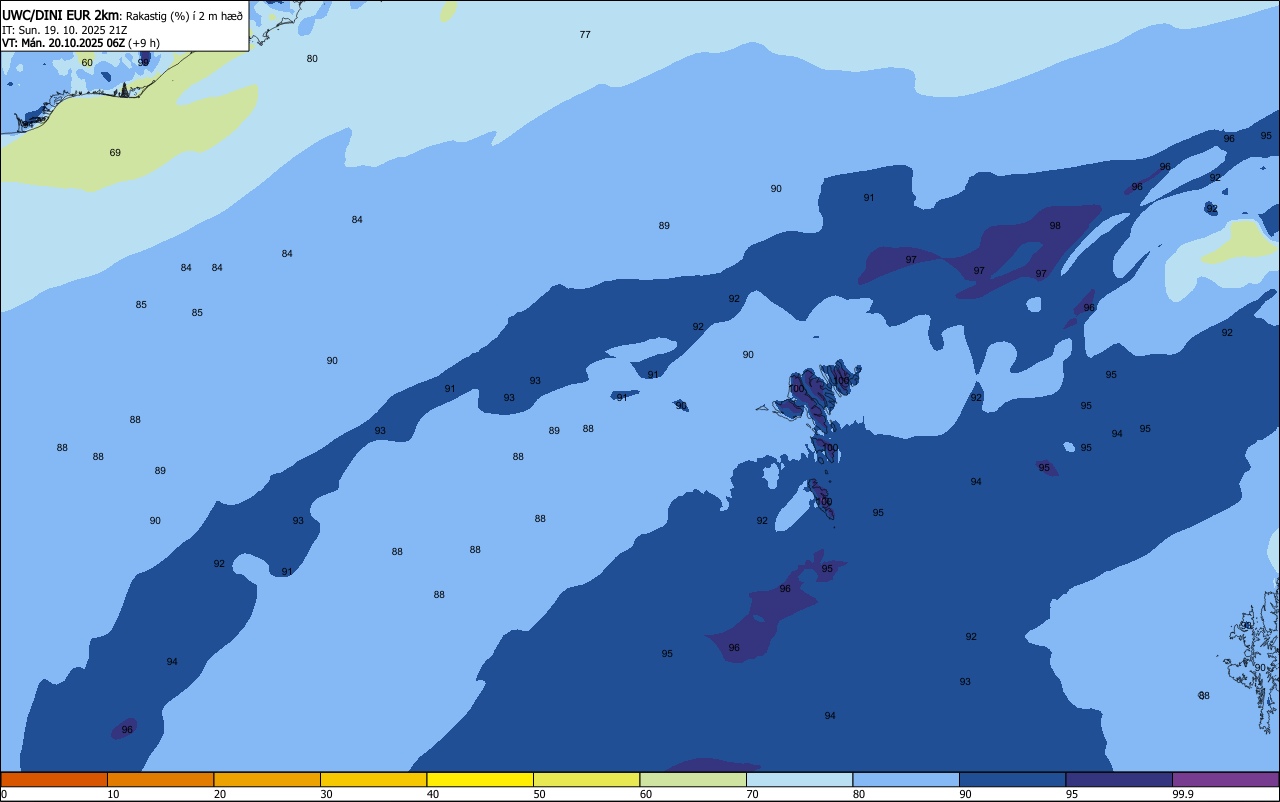Click the '77' humidity value on the map
This screenshot has width=1280, height=802.
585,35
